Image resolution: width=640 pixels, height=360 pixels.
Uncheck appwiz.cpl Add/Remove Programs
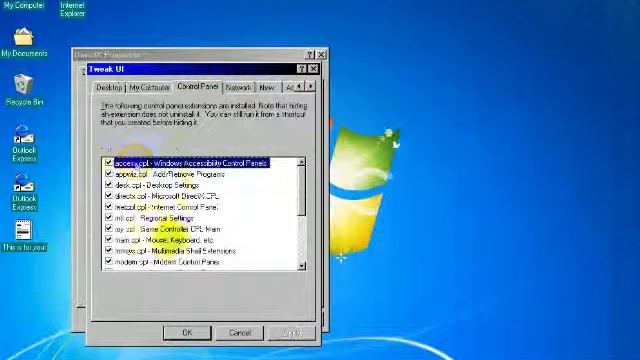pyautogui.click(x=109, y=173)
